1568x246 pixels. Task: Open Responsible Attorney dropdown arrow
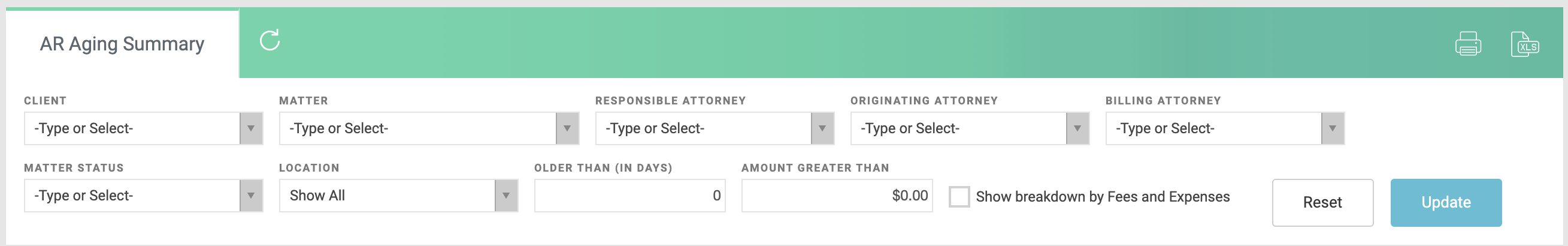click(822, 129)
